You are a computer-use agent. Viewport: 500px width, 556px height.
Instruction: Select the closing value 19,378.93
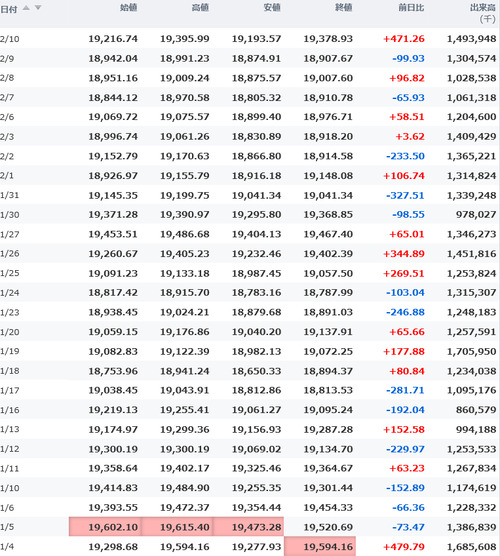point(328,39)
